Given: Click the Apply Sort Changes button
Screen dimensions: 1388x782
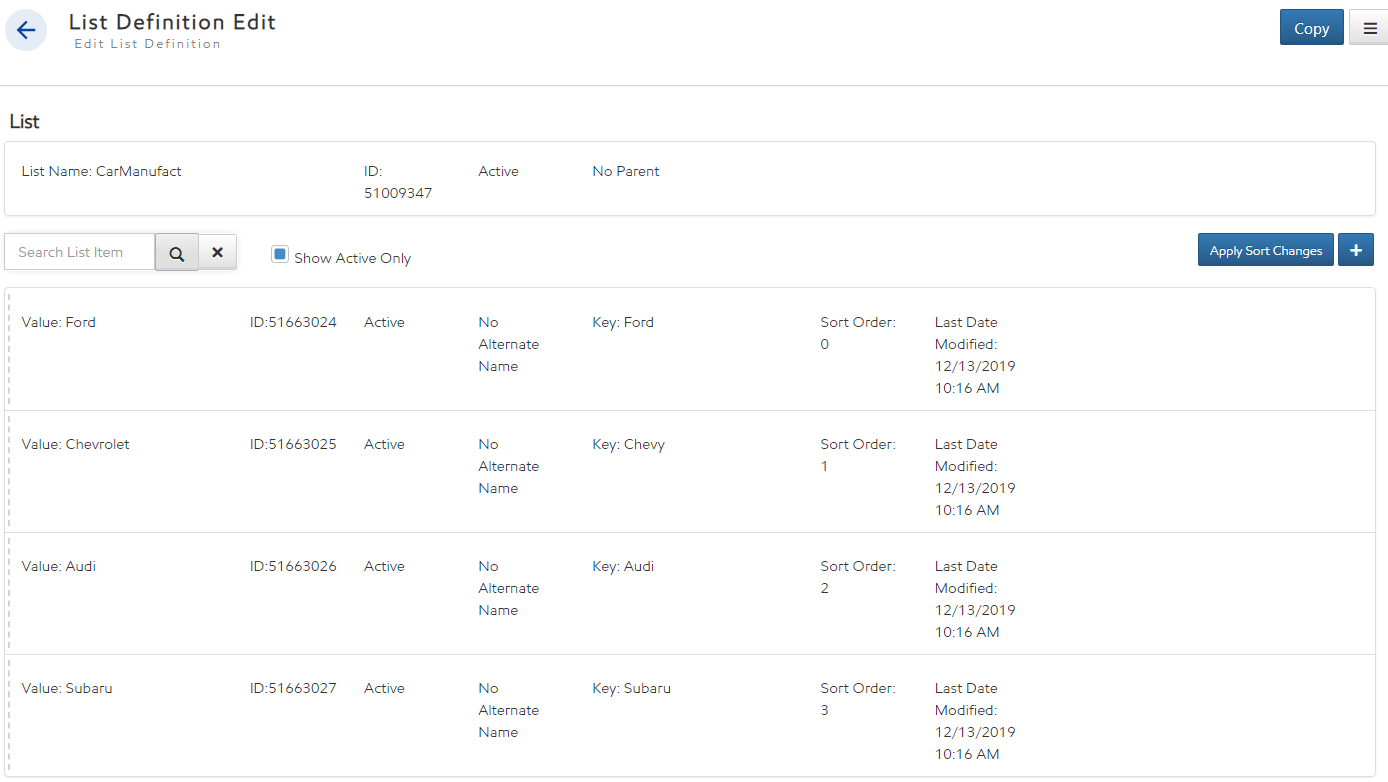Looking at the screenshot, I should pyautogui.click(x=1265, y=250).
